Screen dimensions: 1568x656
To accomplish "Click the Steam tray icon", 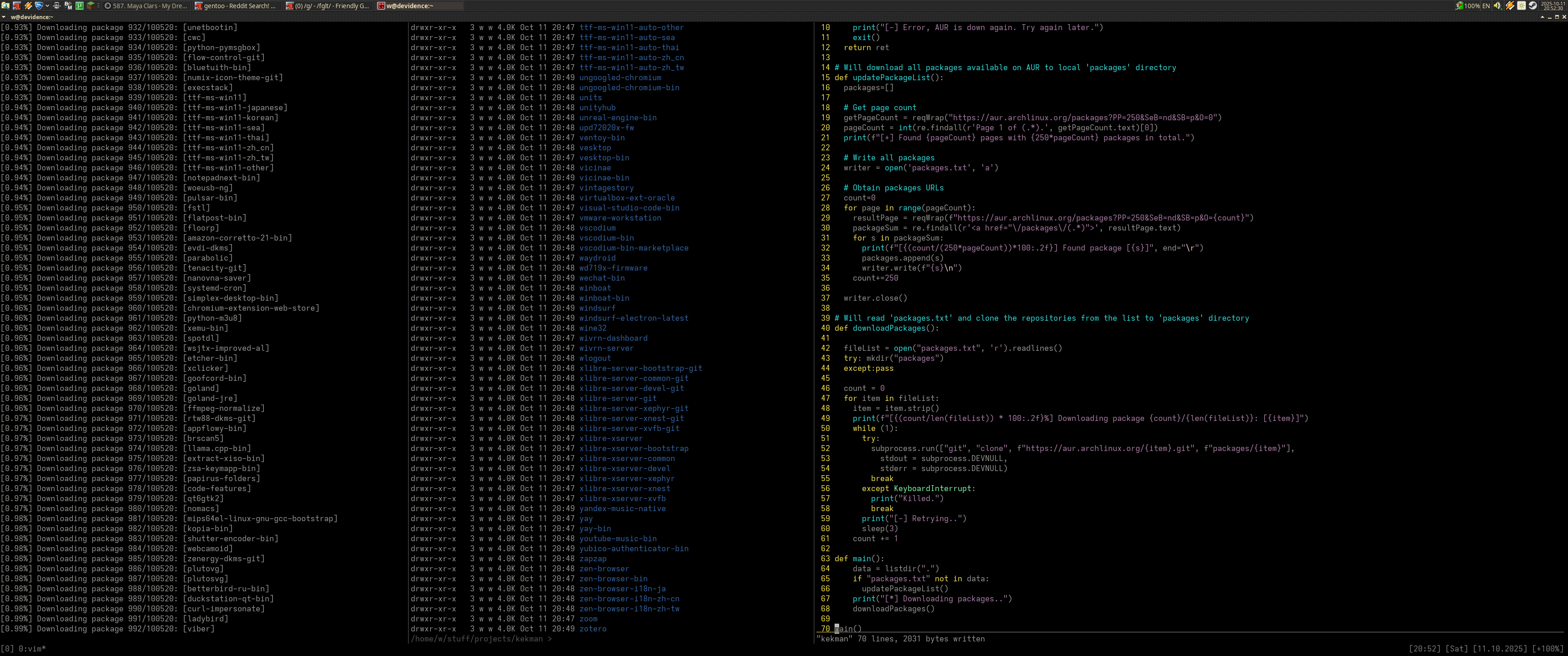I will point(1533,5).
